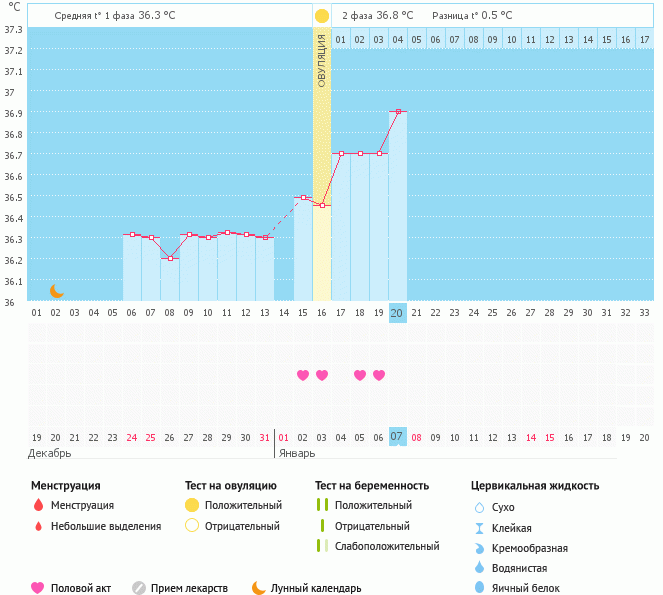
Task: Click the Сухо cervical fluid icon
Action: click(479, 508)
